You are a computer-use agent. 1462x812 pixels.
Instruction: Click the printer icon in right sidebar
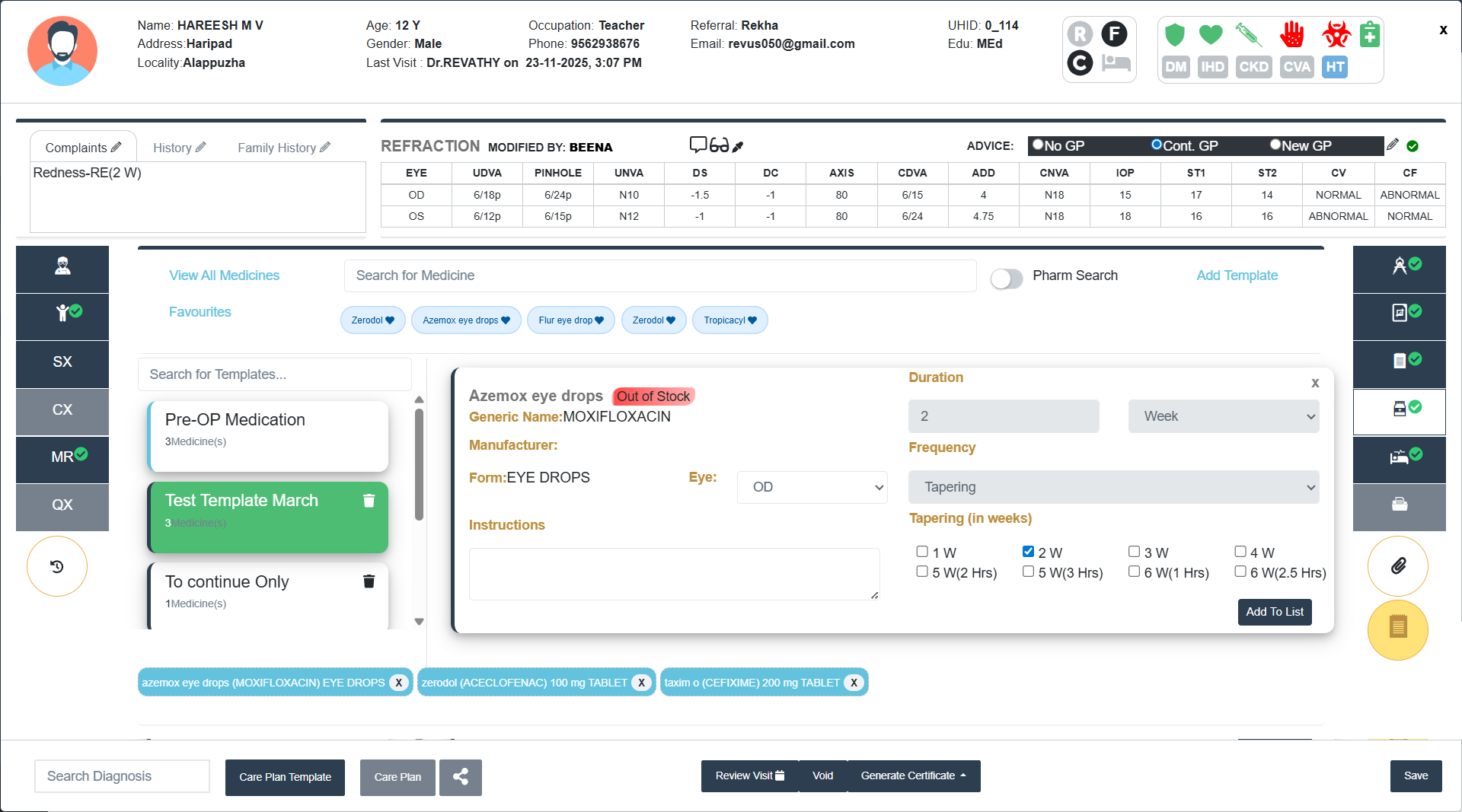click(x=1399, y=505)
